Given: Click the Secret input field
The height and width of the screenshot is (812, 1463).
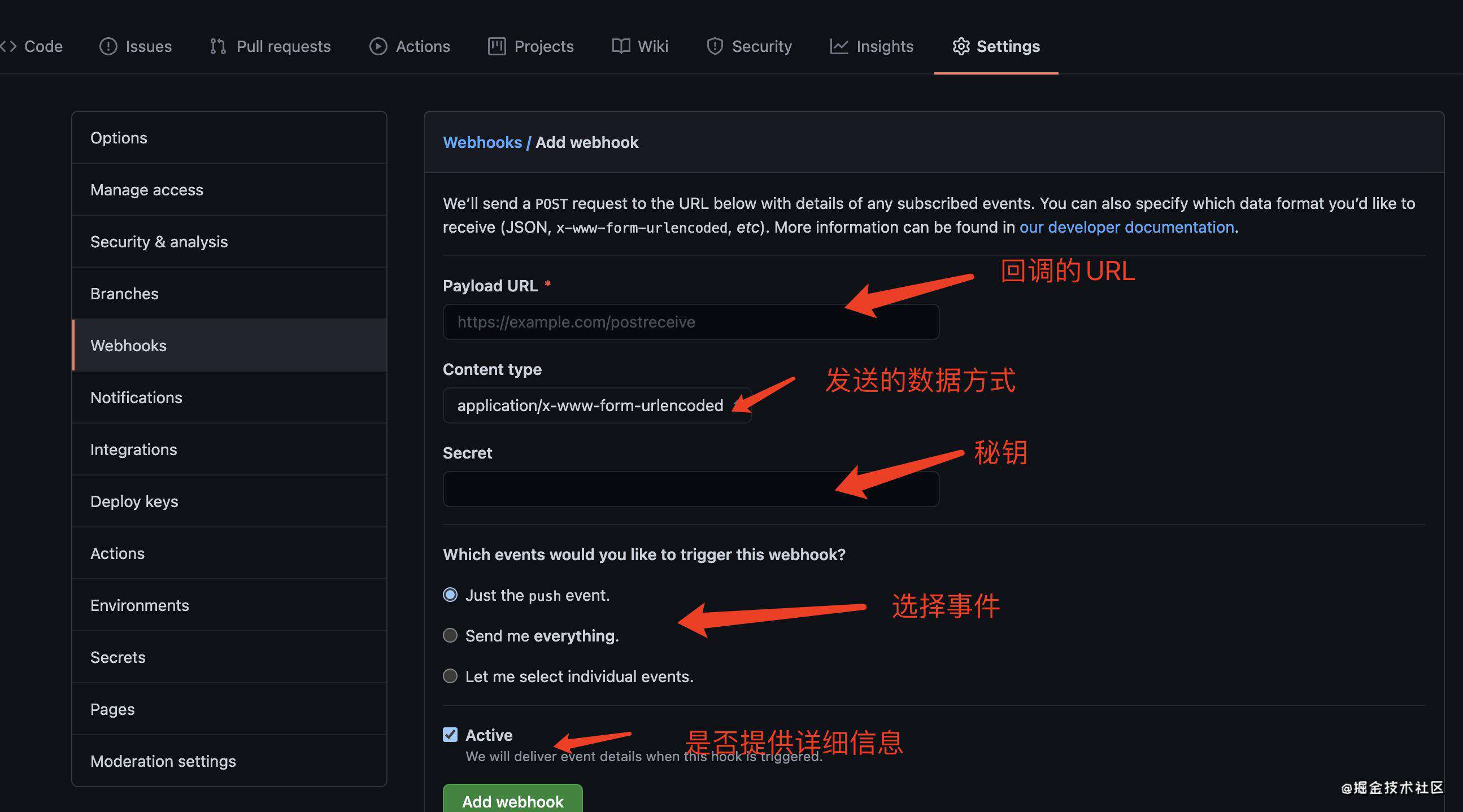Looking at the screenshot, I should pyautogui.click(x=691, y=488).
